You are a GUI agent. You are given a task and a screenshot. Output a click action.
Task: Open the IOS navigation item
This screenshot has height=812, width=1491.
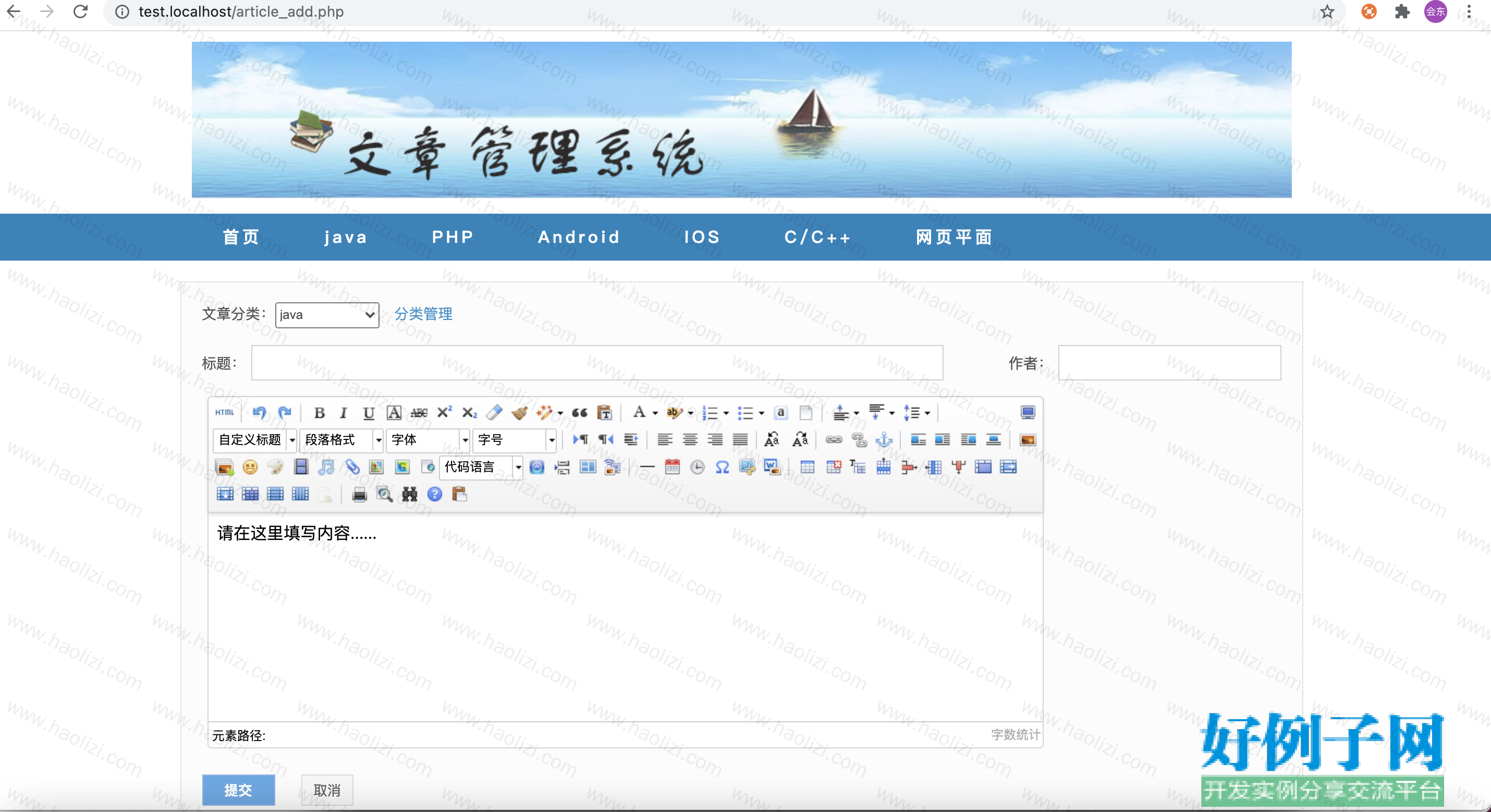702,237
